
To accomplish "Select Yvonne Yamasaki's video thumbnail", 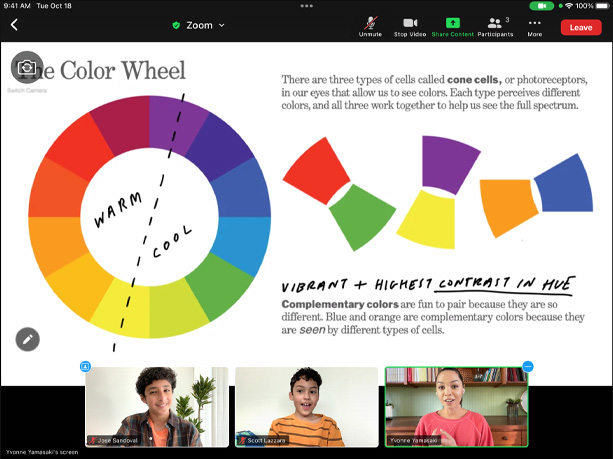I will [x=455, y=406].
